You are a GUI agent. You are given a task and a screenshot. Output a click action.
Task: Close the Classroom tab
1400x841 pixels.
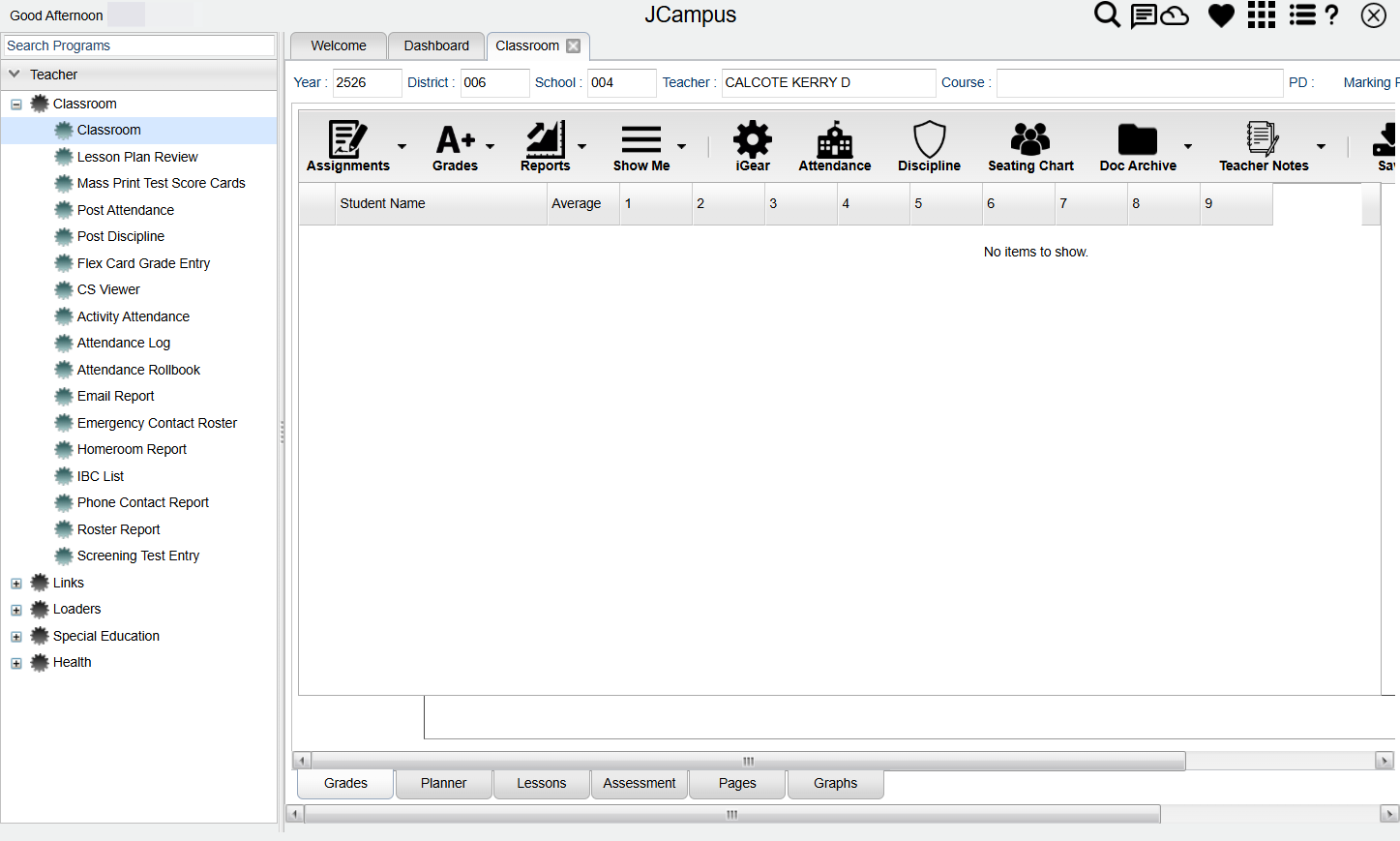[574, 45]
